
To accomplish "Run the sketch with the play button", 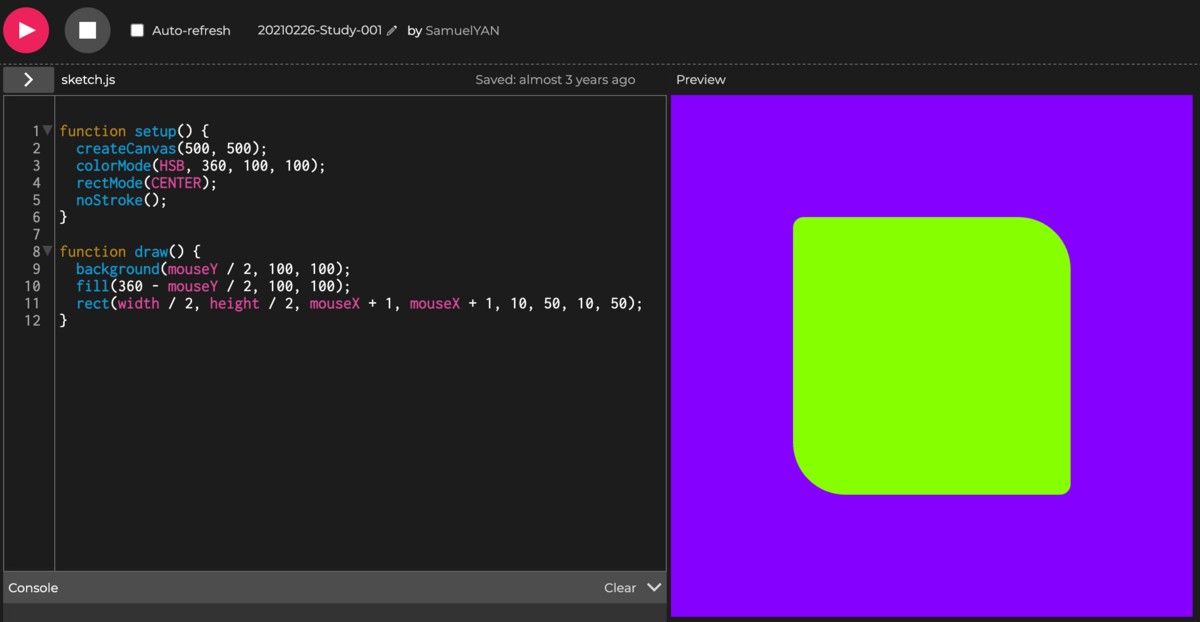I will coord(27,30).
